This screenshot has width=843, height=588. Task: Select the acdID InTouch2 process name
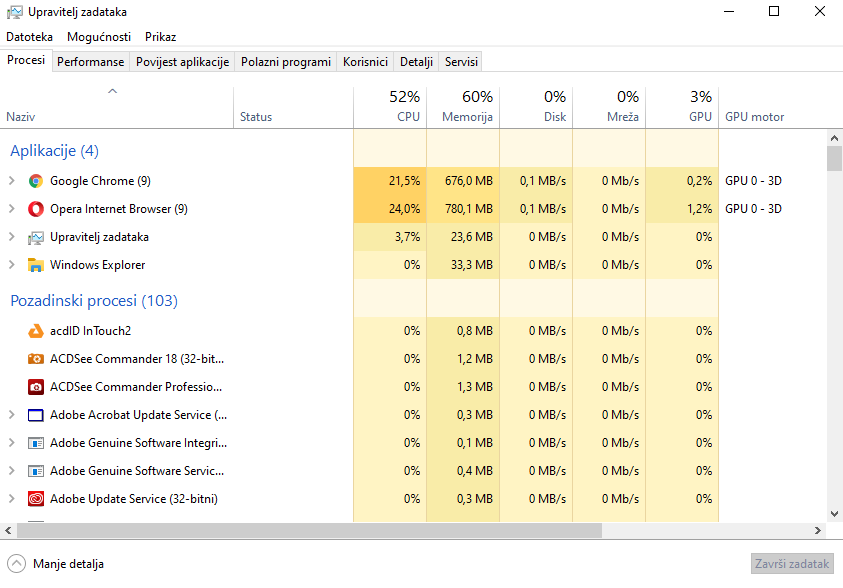(90, 331)
